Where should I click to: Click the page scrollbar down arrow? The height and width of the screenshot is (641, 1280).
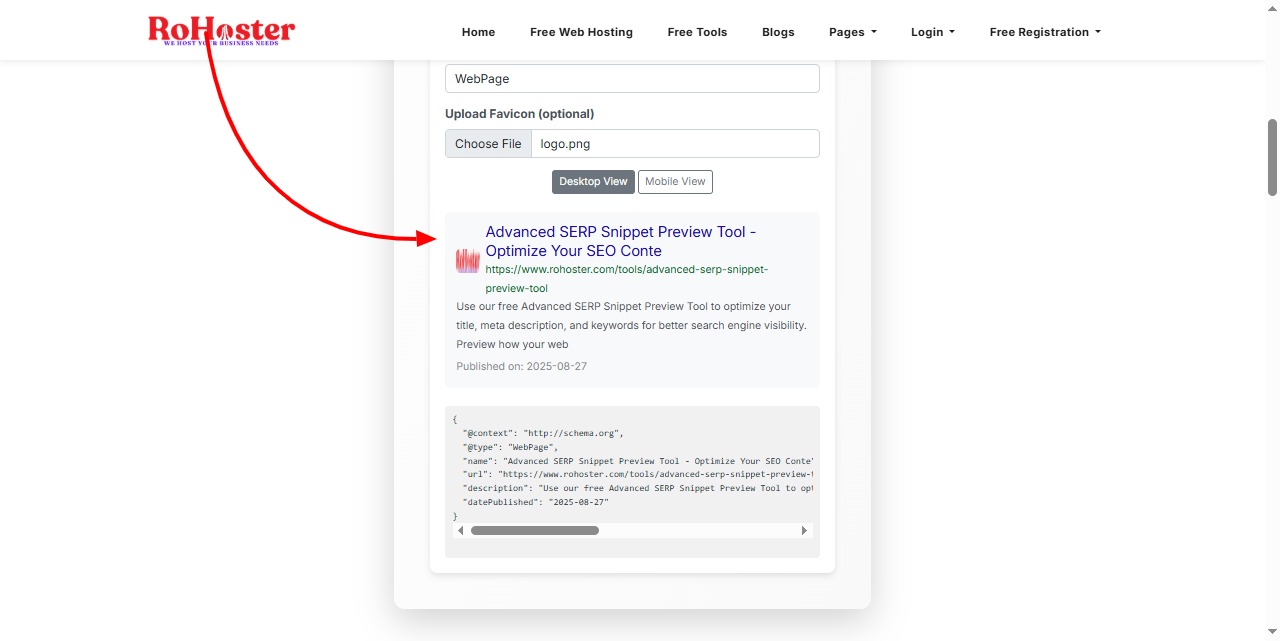click(1272, 633)
